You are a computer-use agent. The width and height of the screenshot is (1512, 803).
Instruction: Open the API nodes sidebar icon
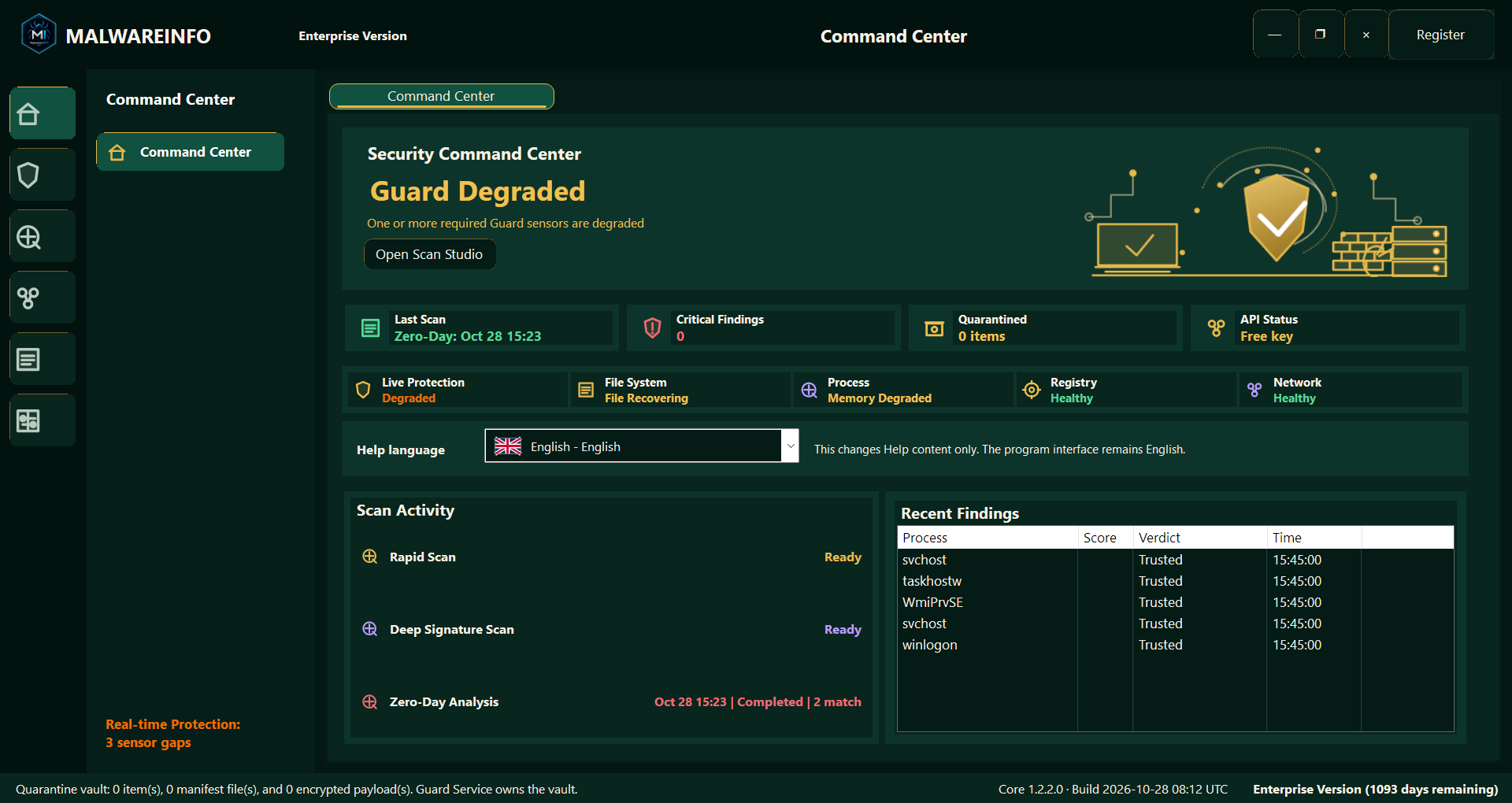coord(43,298)
